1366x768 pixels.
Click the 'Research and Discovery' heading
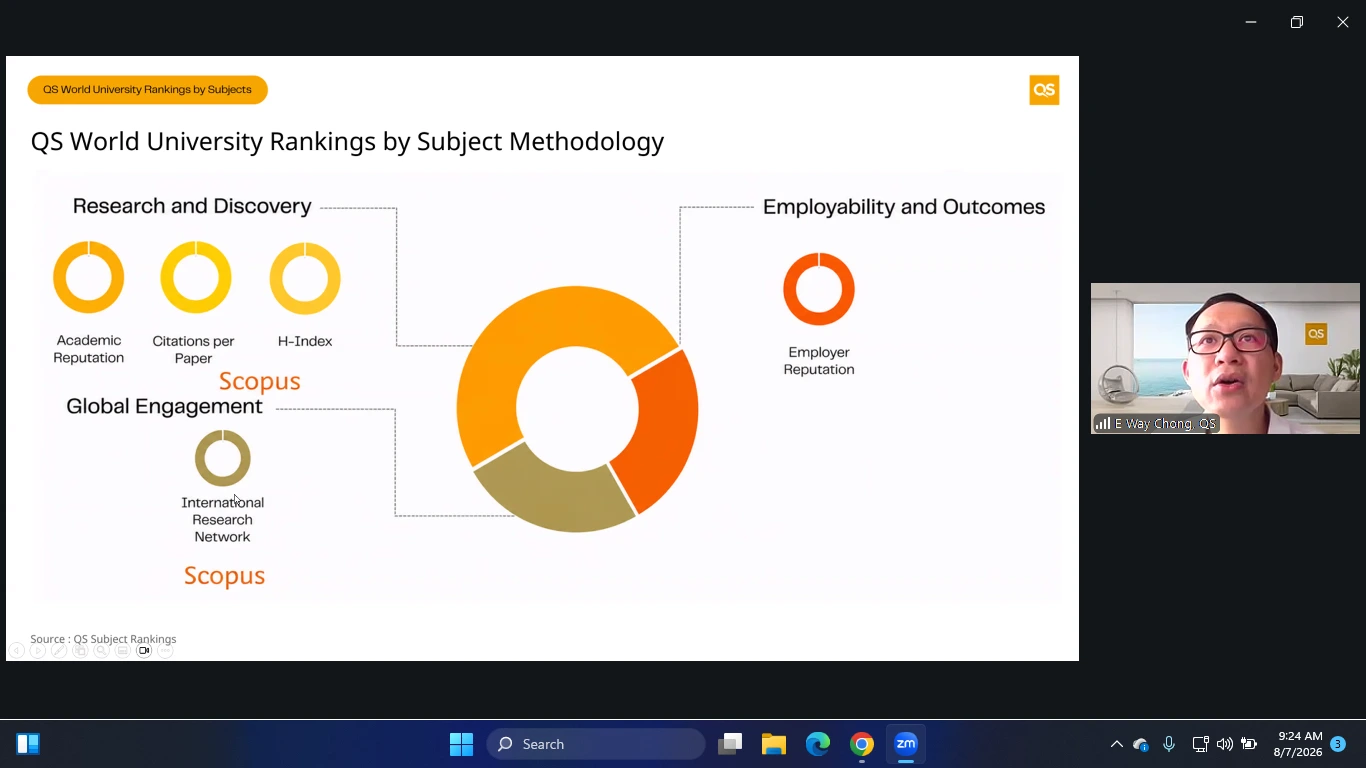point(192,206)
